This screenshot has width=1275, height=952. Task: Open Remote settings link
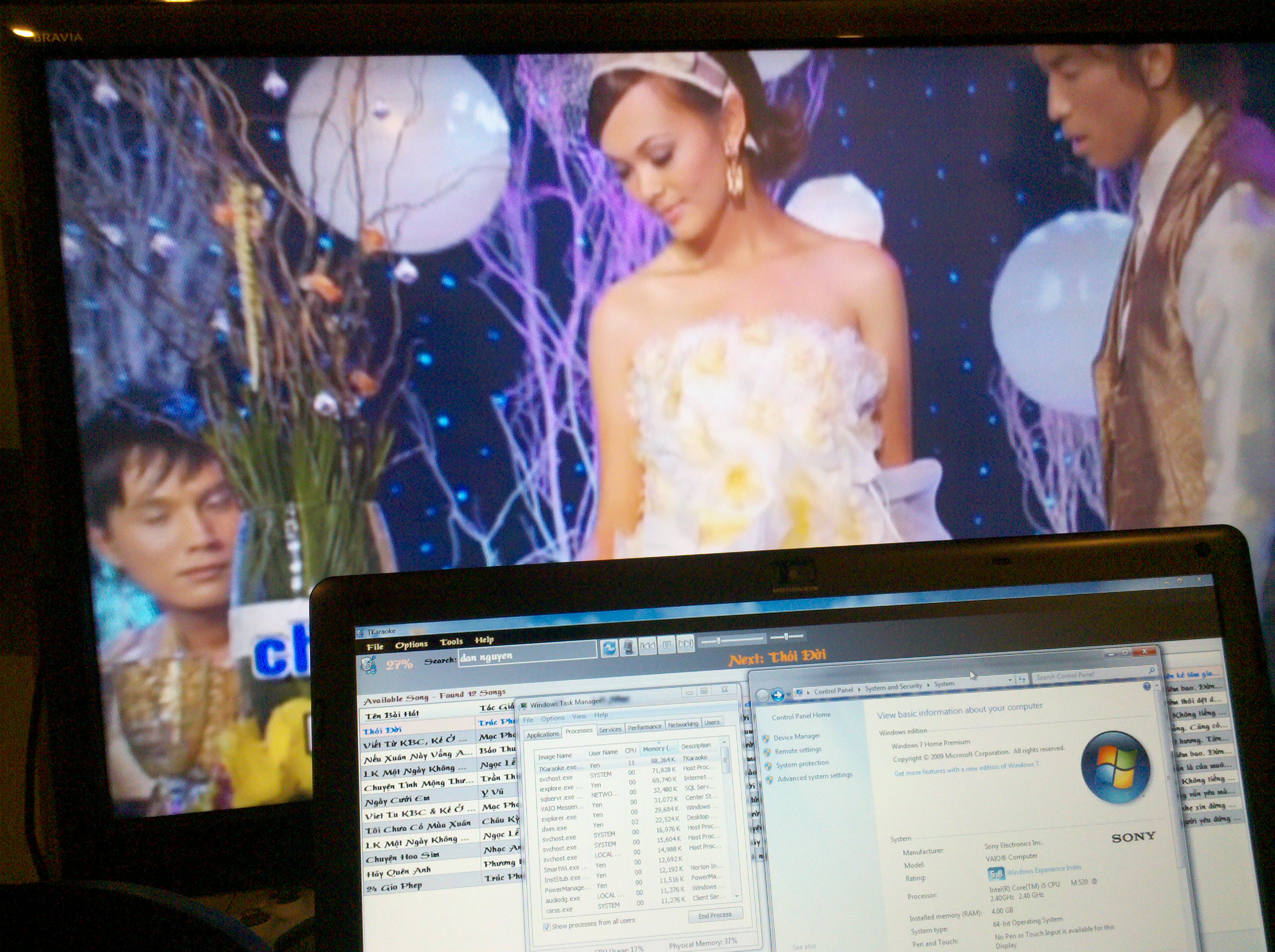click(x=798, y=750)
